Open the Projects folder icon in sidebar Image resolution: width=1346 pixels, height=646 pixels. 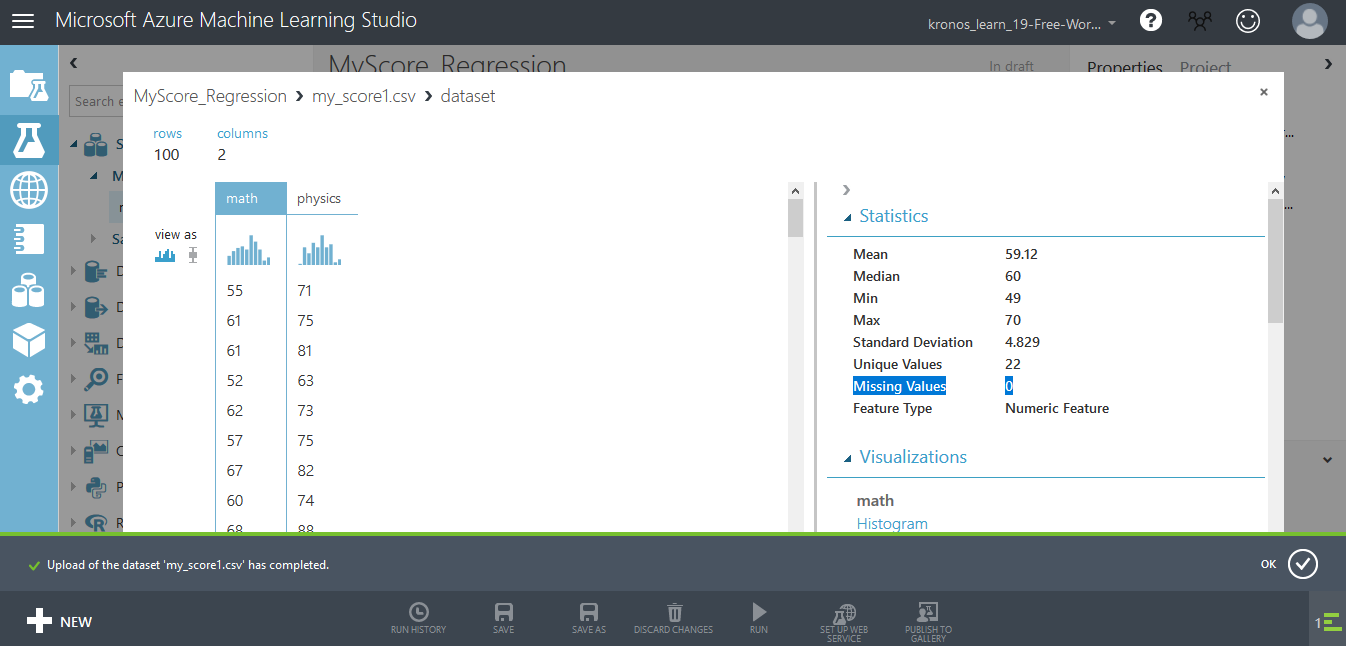click(28, 85)
